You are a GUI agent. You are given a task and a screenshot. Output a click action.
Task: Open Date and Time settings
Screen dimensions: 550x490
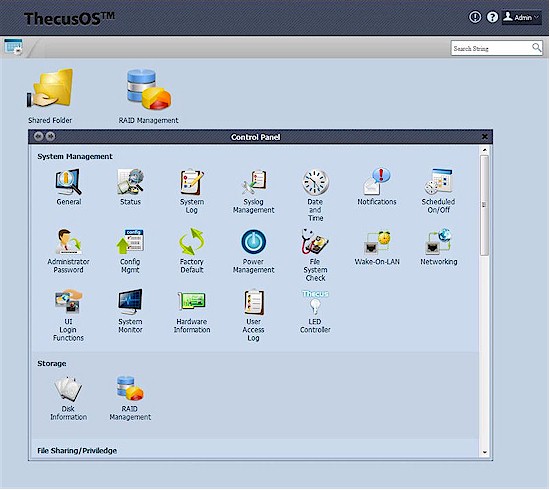click(x=315, y=195)
